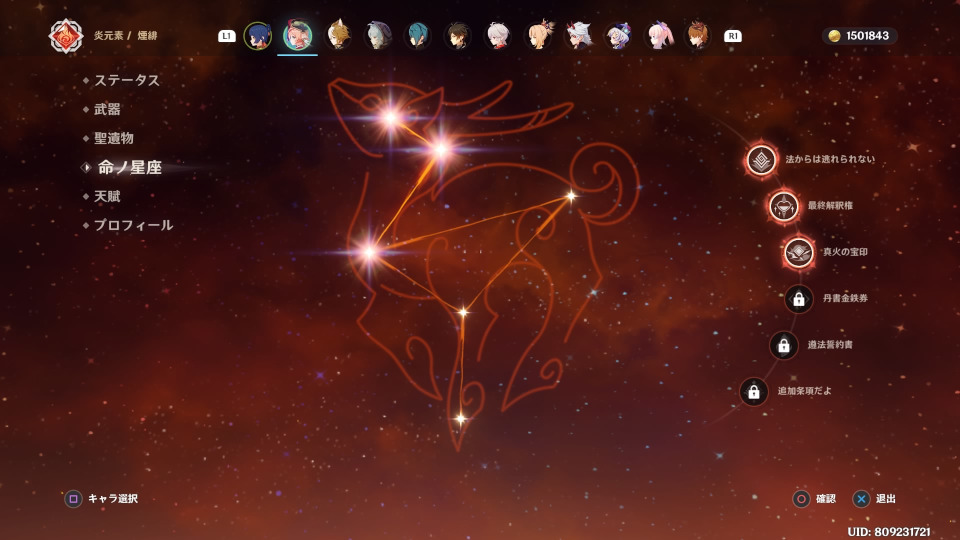Viewport: 960px width, 540px height.
Task: Click L1 to go to previous character
Action: [x=227, y=36]
